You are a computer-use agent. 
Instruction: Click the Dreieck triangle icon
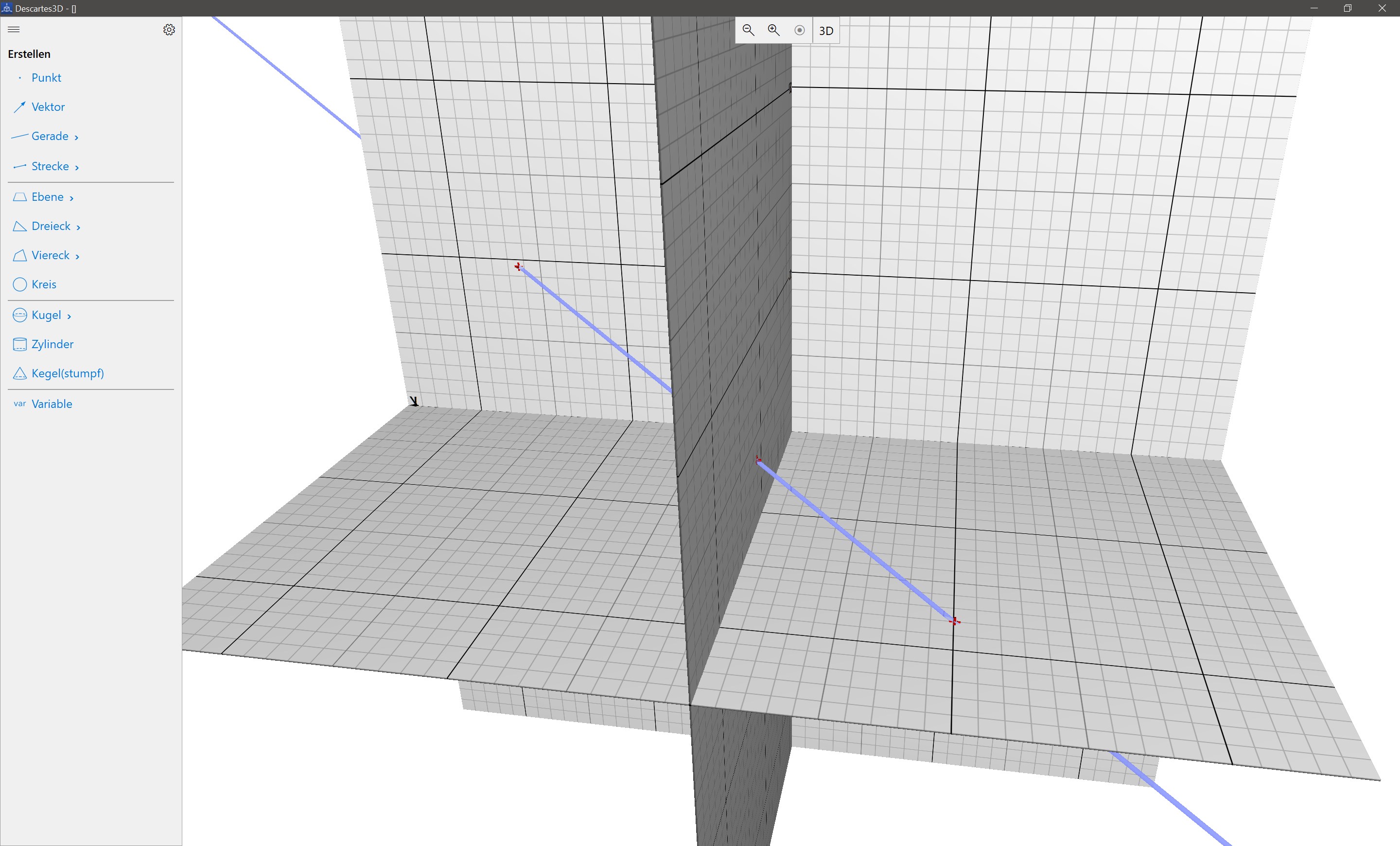tap(20, 226)
